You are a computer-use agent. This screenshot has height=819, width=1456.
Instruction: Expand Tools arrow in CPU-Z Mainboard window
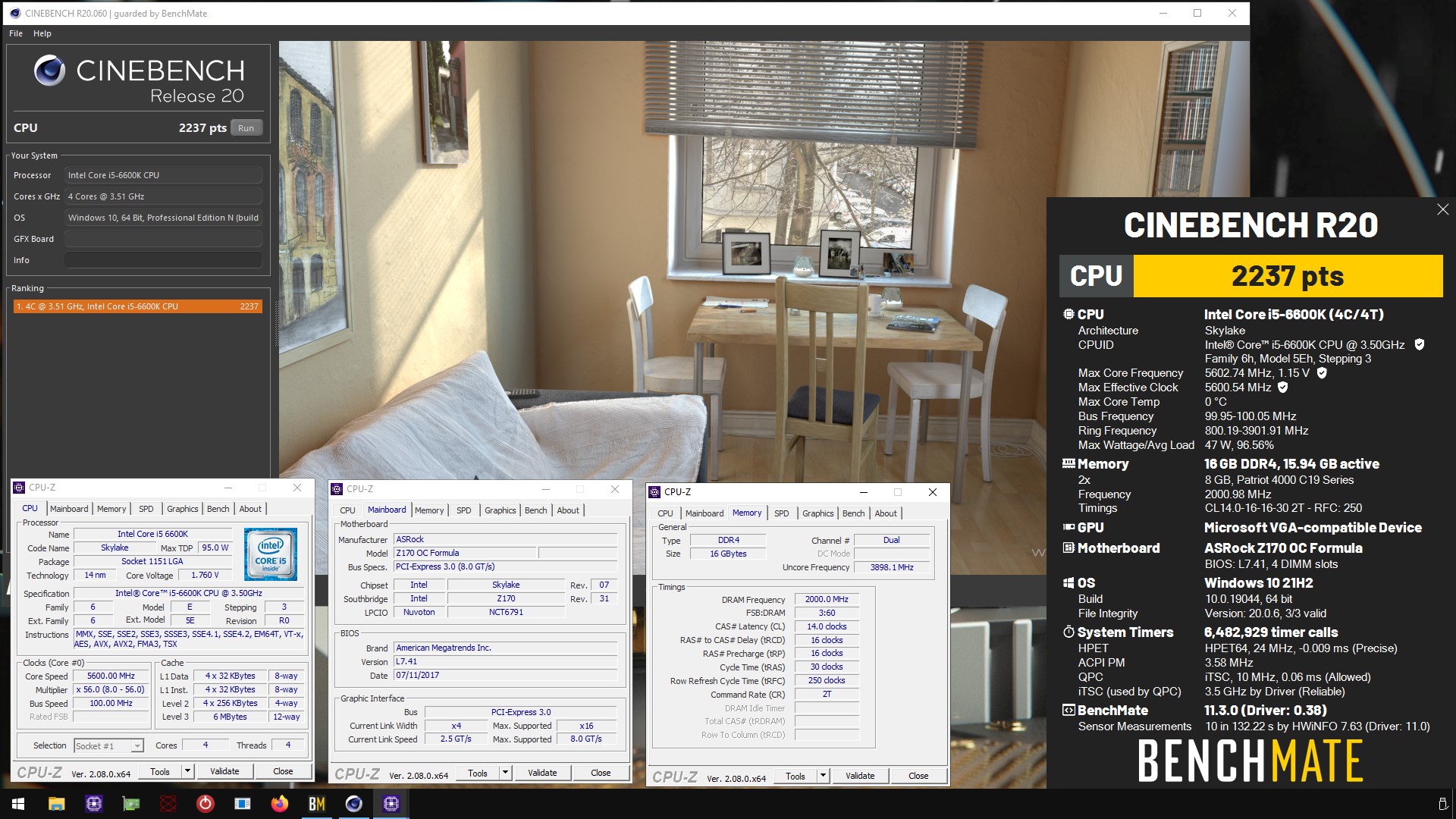(505, 773)
